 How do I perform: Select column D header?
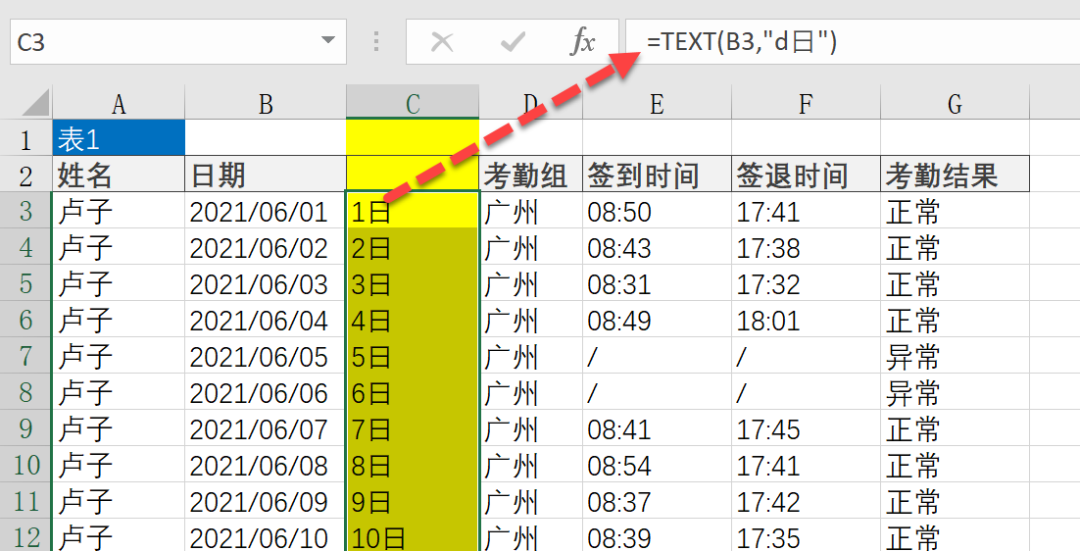click(530, 103)
